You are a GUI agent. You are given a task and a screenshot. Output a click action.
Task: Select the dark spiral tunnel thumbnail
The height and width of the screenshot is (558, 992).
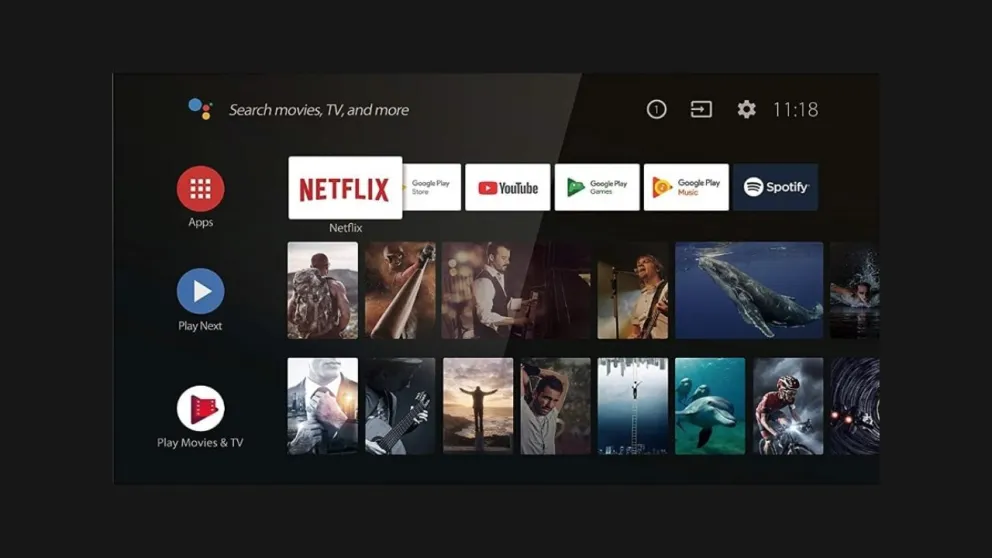point(855,406)
